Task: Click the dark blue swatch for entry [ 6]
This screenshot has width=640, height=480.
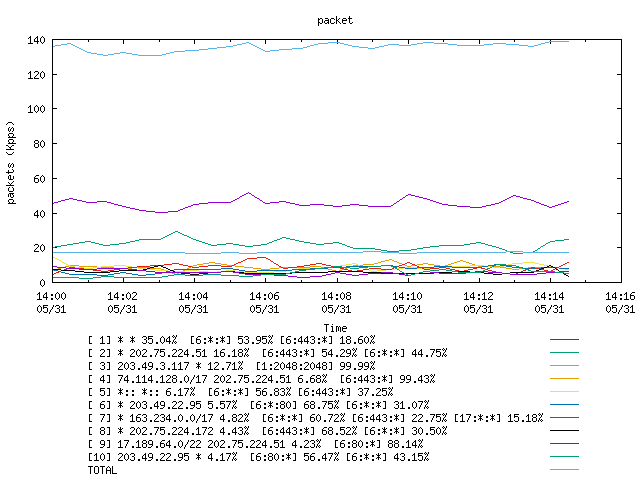Action: click(564, 405)
